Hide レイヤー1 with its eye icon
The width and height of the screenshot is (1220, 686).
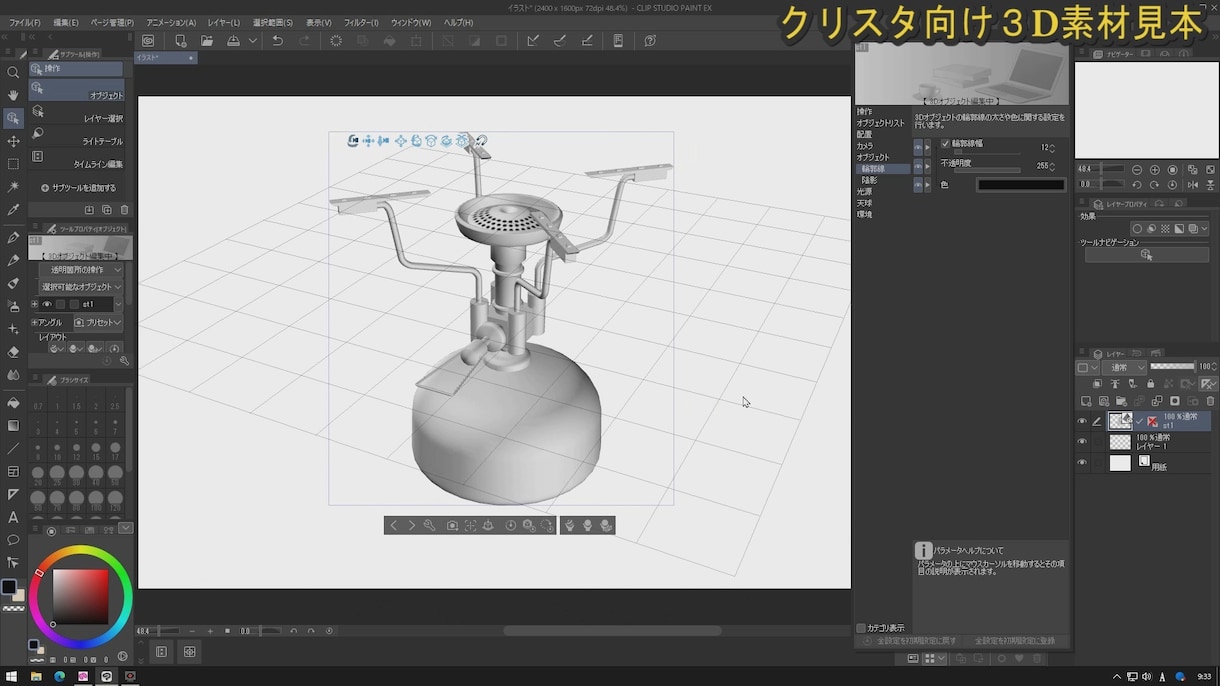tap(1081, 442)
